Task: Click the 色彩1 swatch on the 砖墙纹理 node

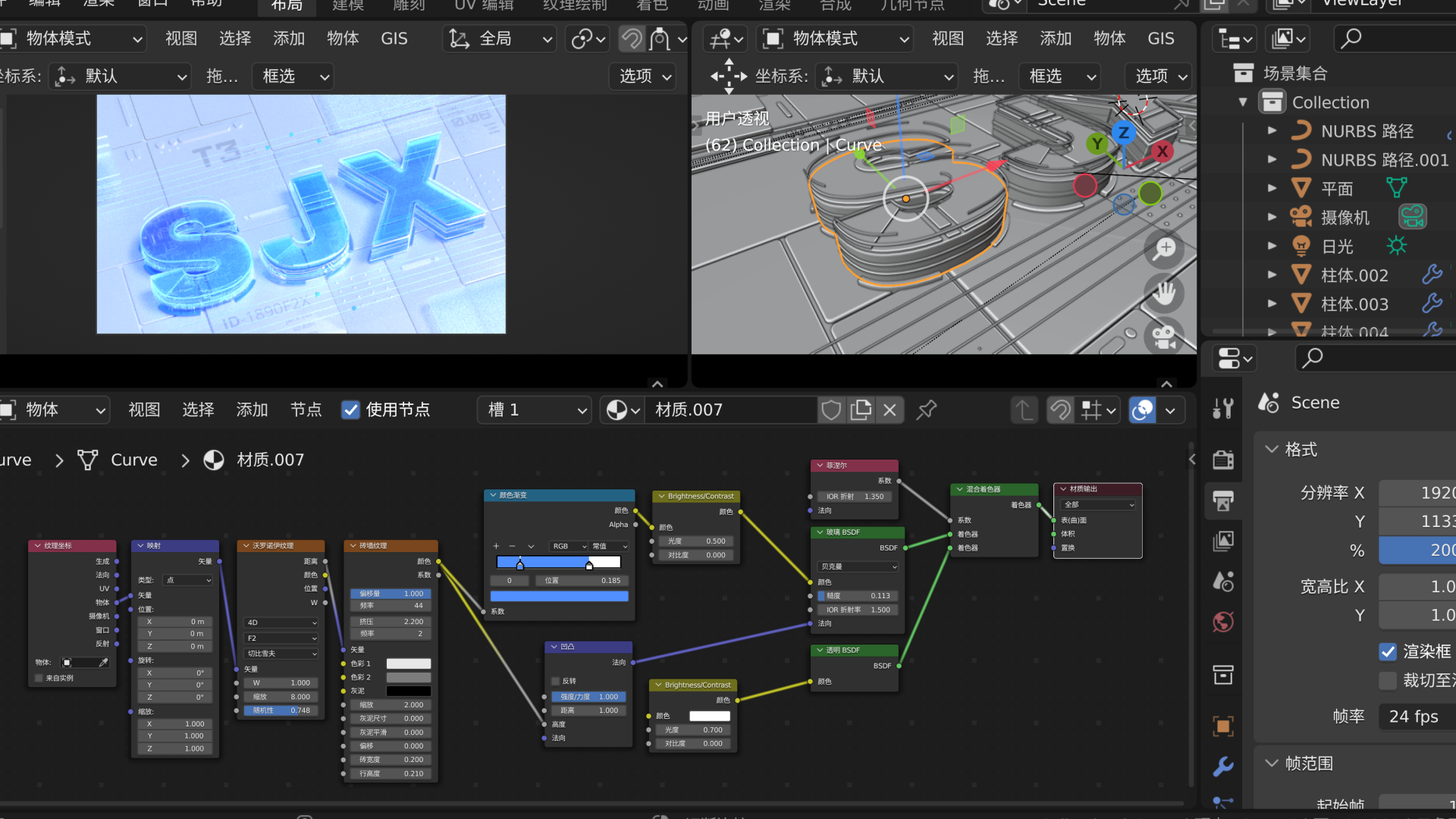Action: click(409, 664)
